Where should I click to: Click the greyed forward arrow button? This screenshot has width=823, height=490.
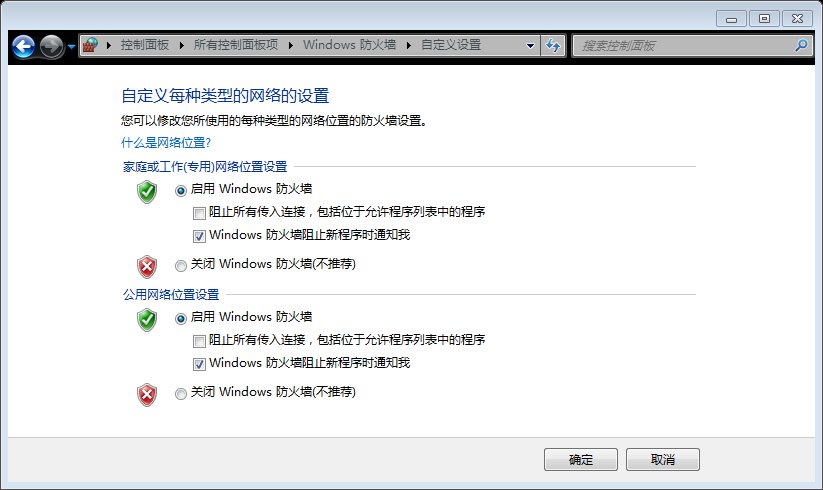pos(51,46)
